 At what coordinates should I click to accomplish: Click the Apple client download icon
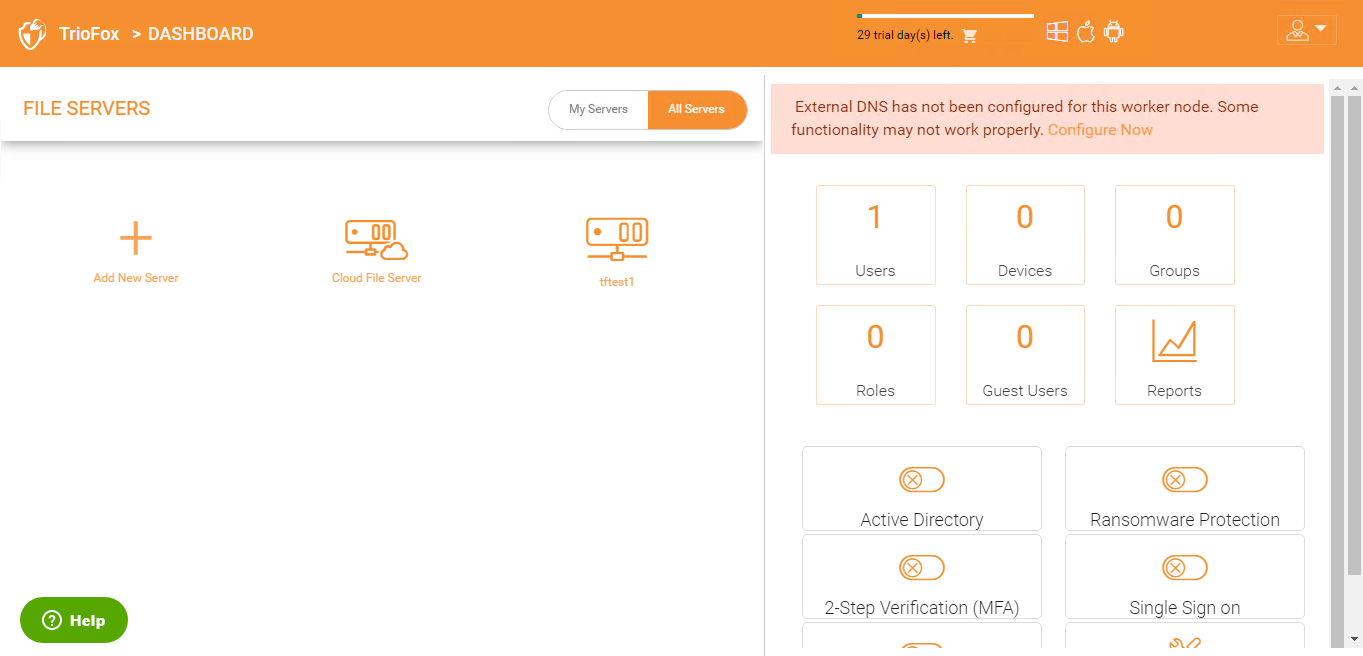pyautogui.click(x=1086, y=32)
